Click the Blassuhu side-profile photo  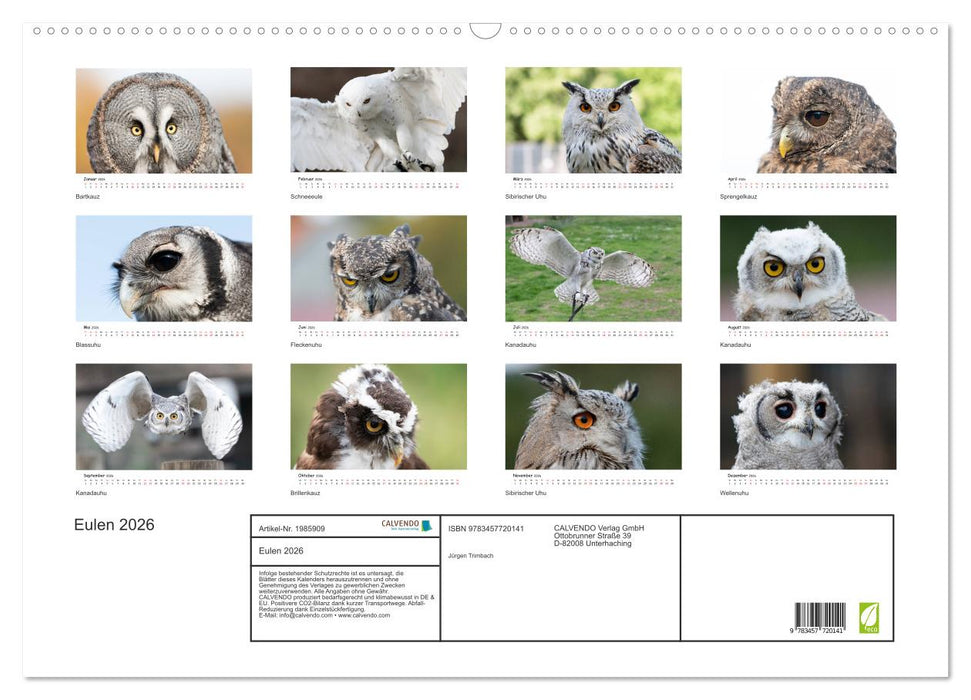tap(164, 268)
